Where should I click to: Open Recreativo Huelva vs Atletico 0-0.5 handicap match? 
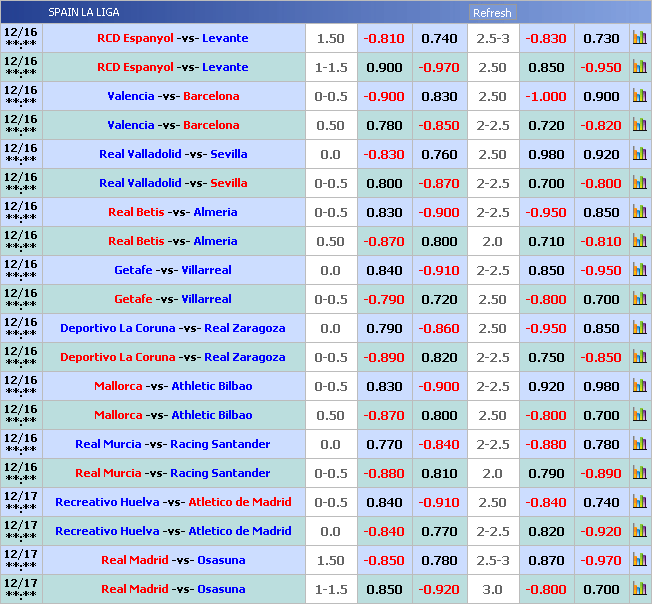[x=173, y=502]
